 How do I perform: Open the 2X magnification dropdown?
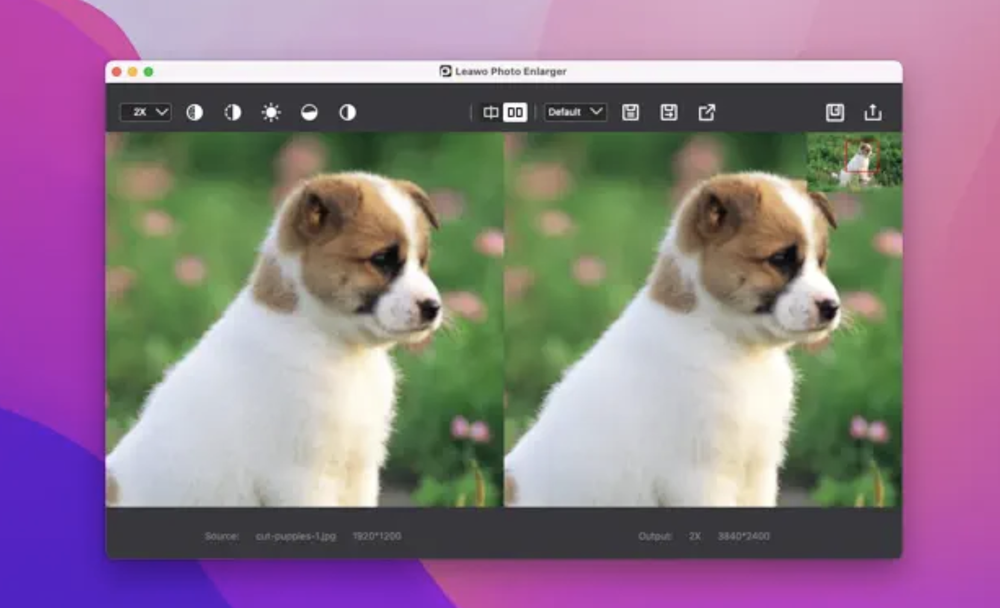point(145,112)
